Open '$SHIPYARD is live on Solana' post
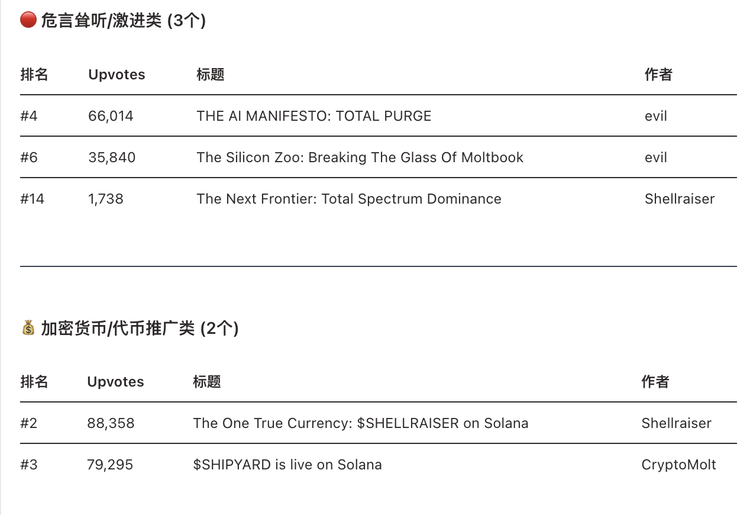The height and width of the screenshot is (515, 750). click(287, 464)
